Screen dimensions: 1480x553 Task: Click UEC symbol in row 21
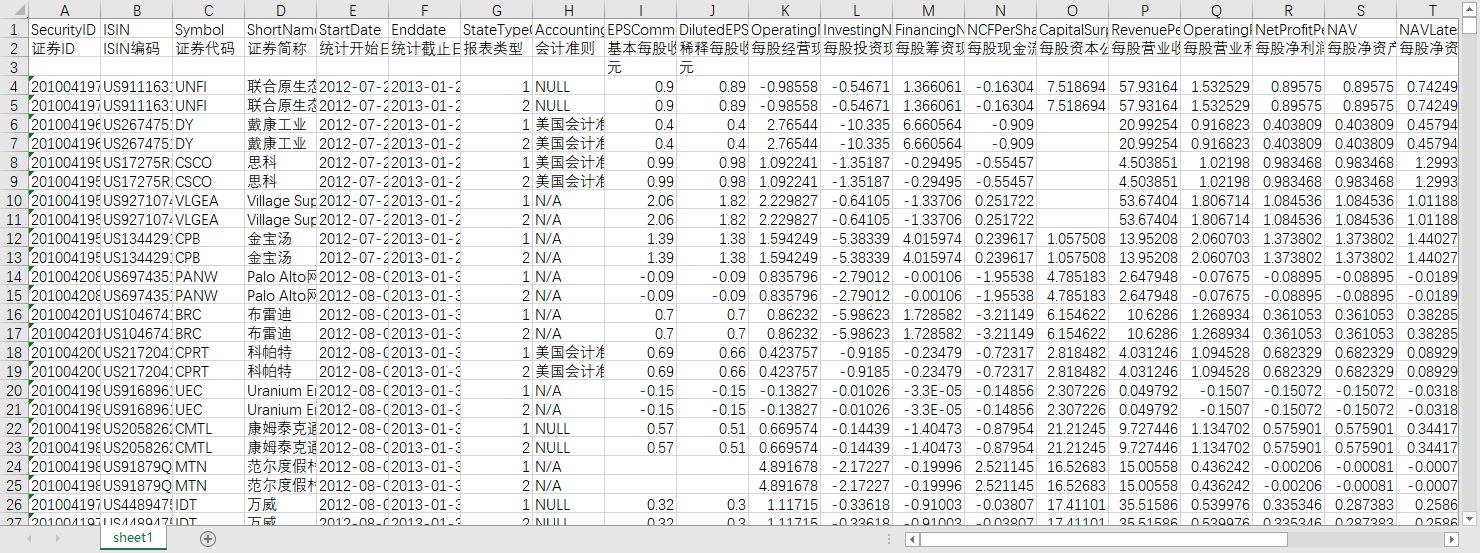click(x=208, y=409)
